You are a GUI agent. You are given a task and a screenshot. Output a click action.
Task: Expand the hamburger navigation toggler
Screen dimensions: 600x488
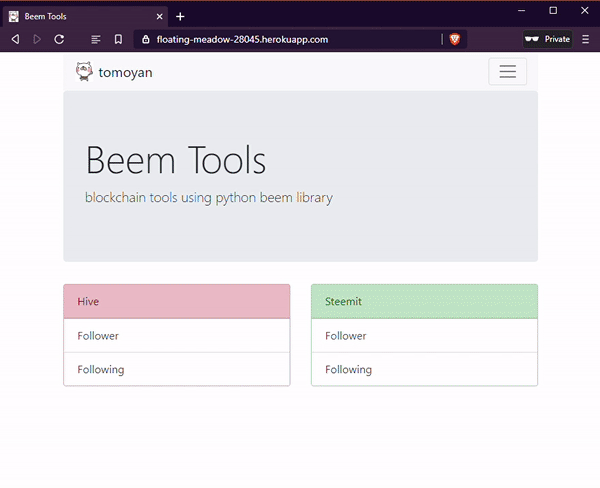(507, 72)
